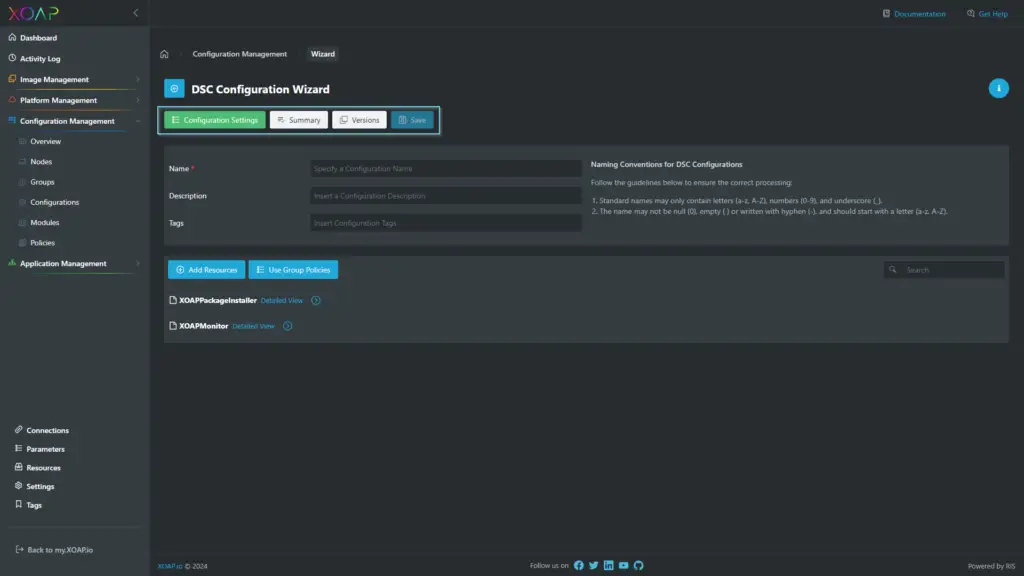Open Configuration Management breadcrumb
Image resolution: width=1024 pixels, height=576 pixels.
click(x=240, y=54)
